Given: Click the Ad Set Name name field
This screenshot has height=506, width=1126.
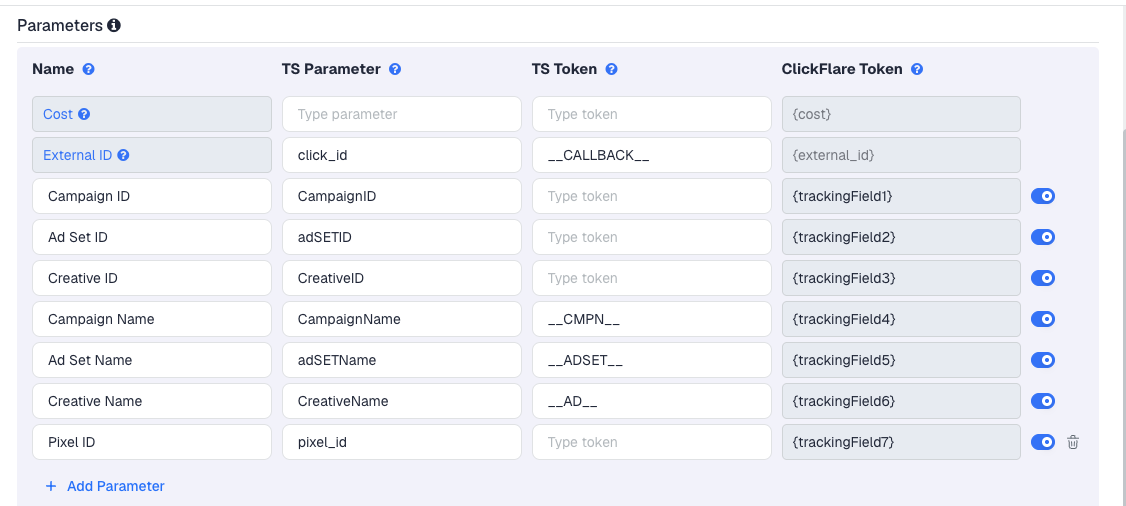Looking at the screenshot, I should tap(152, 360).
